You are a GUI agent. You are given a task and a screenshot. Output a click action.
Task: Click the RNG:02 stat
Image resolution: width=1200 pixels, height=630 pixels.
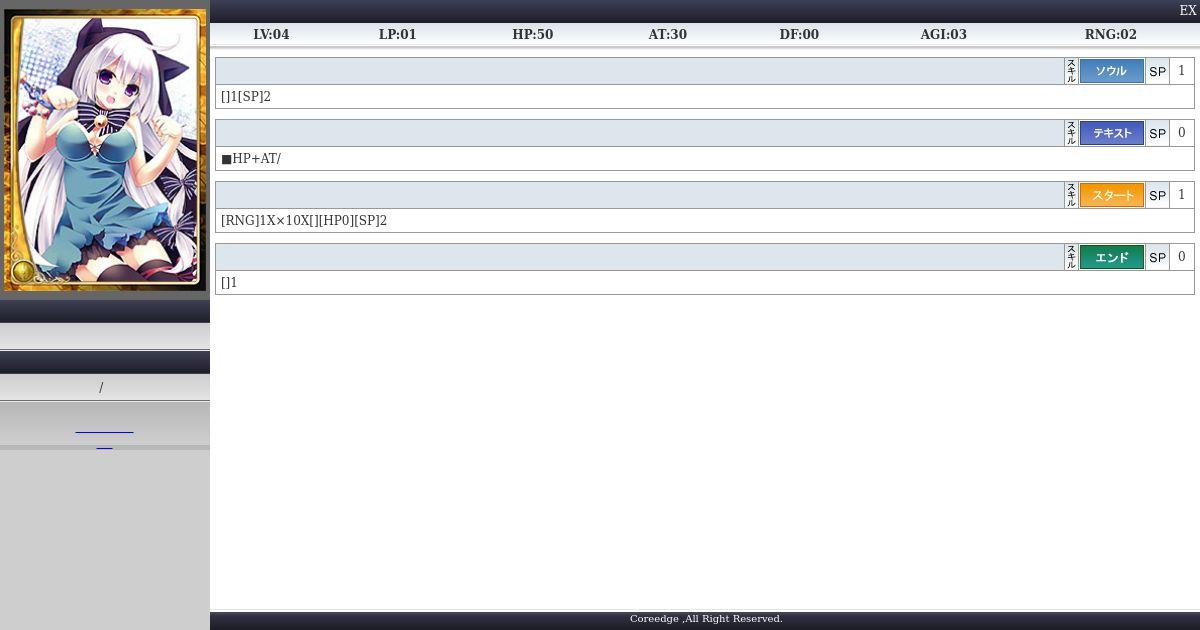pyautogui.click(x=1110, y=34)
